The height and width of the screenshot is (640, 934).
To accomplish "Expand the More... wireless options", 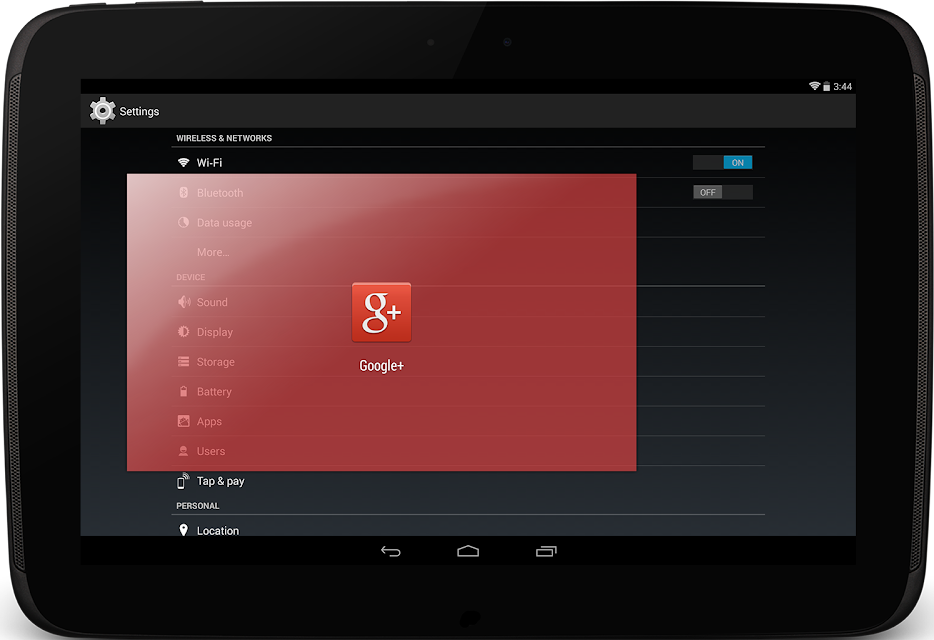I will (468, 252).
